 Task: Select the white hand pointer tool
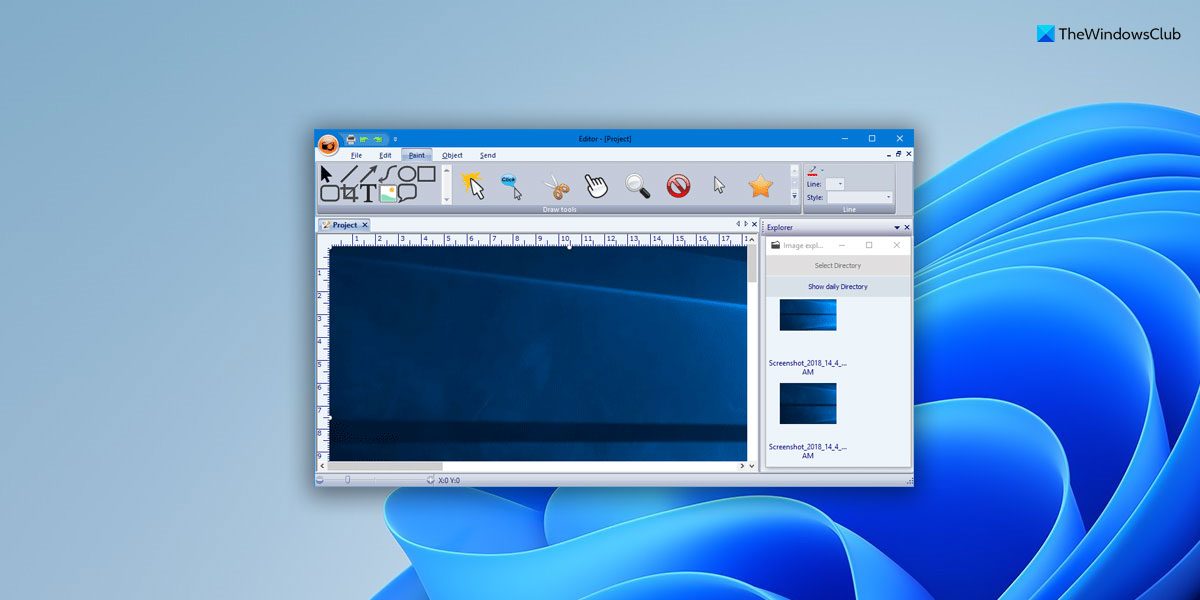coord(596,186)
